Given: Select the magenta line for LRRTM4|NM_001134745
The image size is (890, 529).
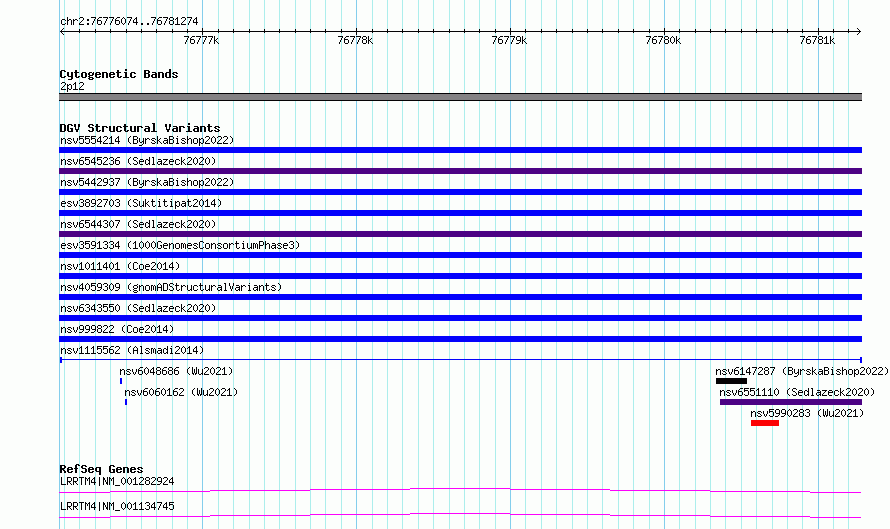Looking at the screenshot, I should click(460, 515).
